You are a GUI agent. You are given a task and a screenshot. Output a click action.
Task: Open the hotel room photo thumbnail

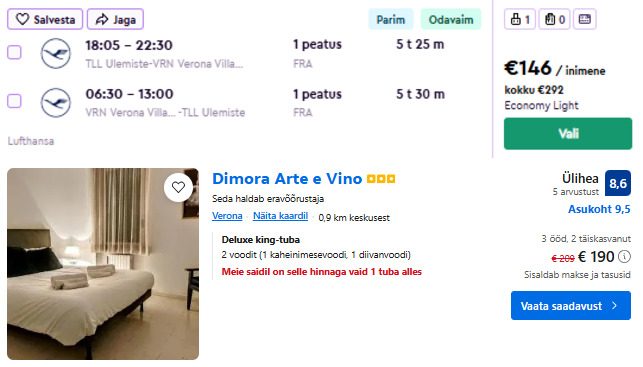coord(103,264)
